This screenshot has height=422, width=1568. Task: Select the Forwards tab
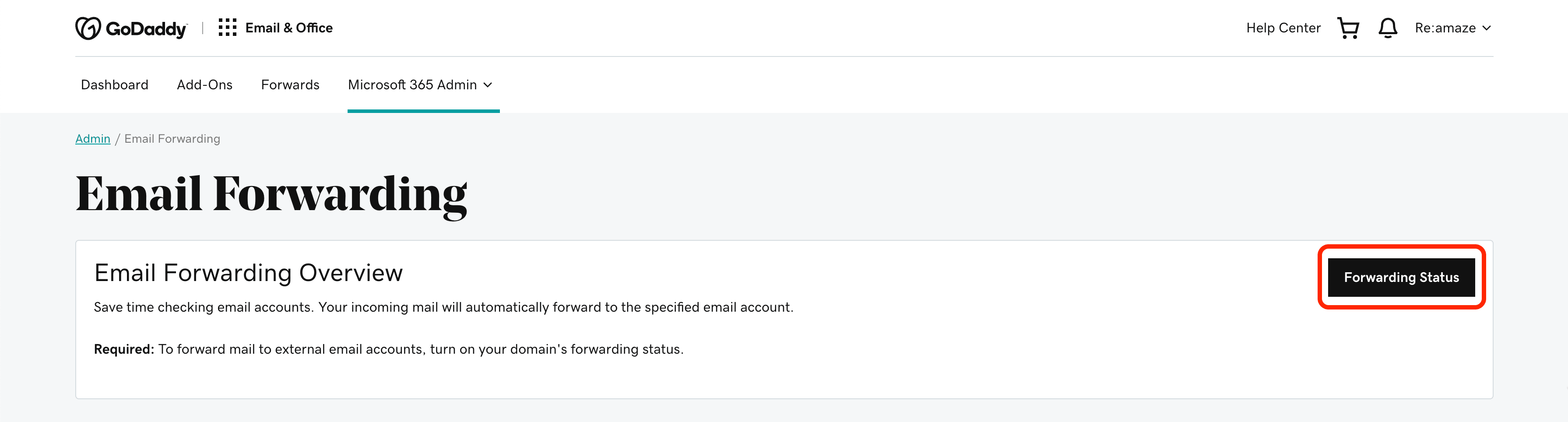tap(290, 84)
